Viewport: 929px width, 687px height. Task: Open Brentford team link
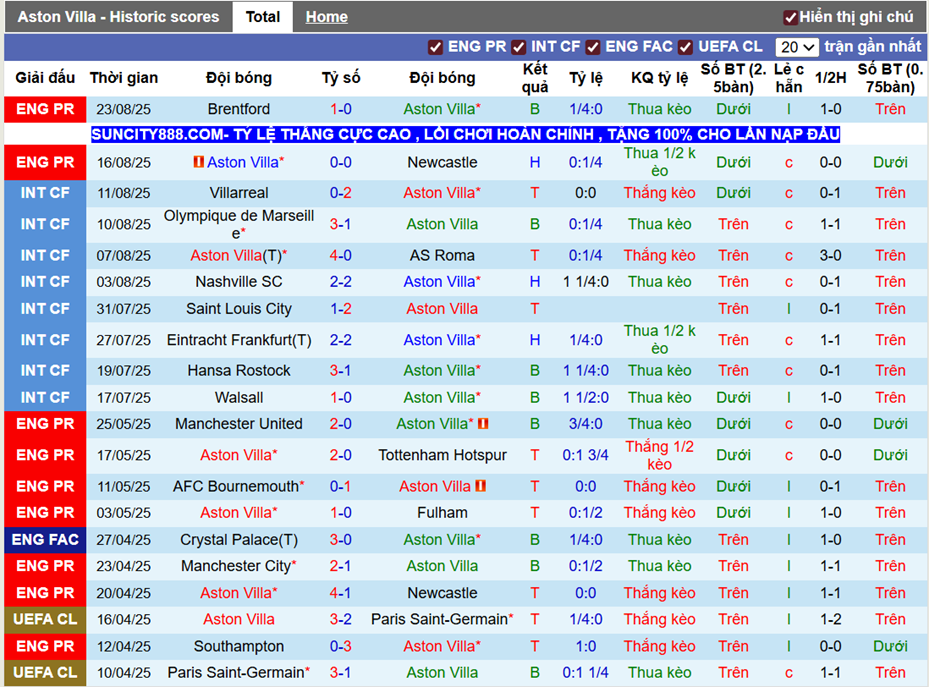point(239,109)
